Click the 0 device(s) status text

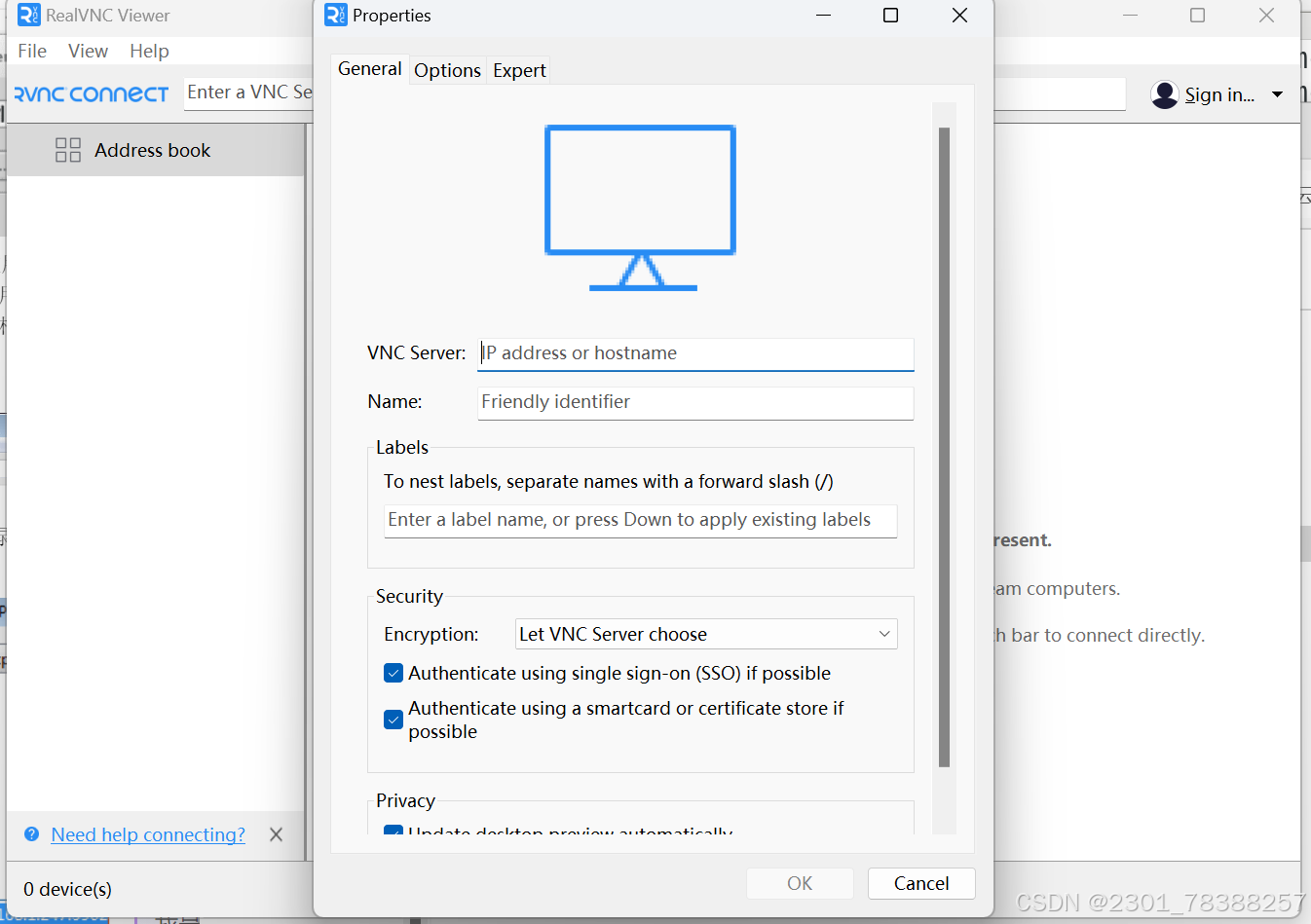tap(67, 889)
